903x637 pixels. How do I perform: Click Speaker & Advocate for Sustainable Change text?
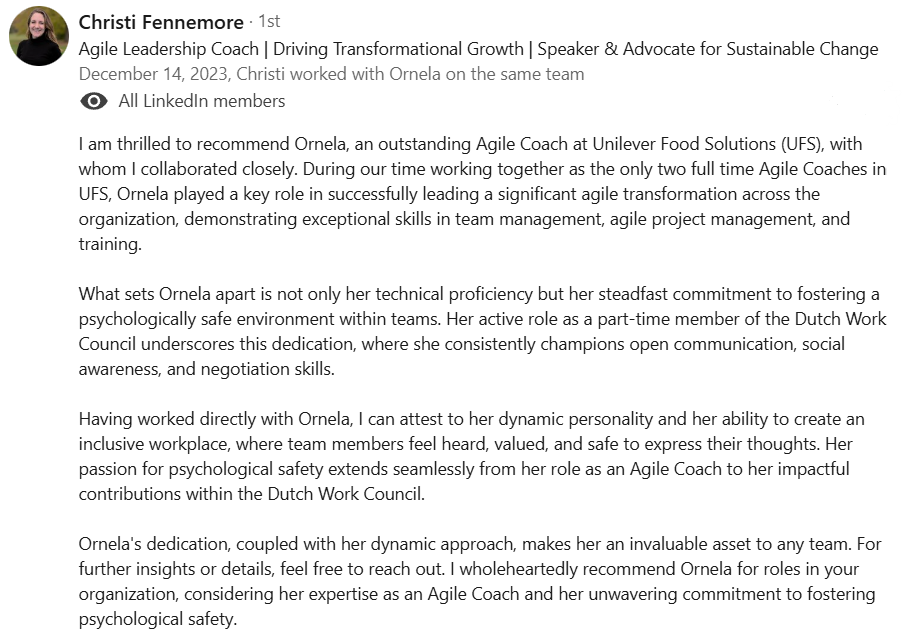[x=708, y=49]
